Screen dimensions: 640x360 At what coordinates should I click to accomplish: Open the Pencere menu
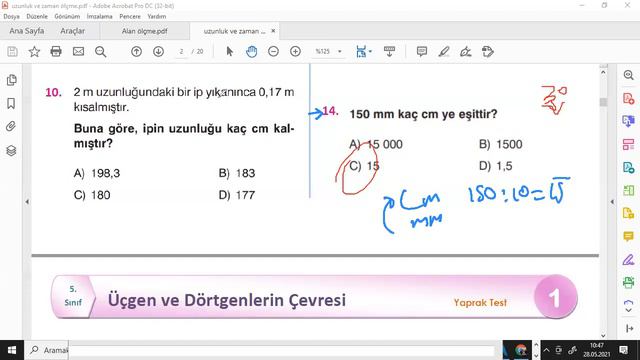(130, 16)
